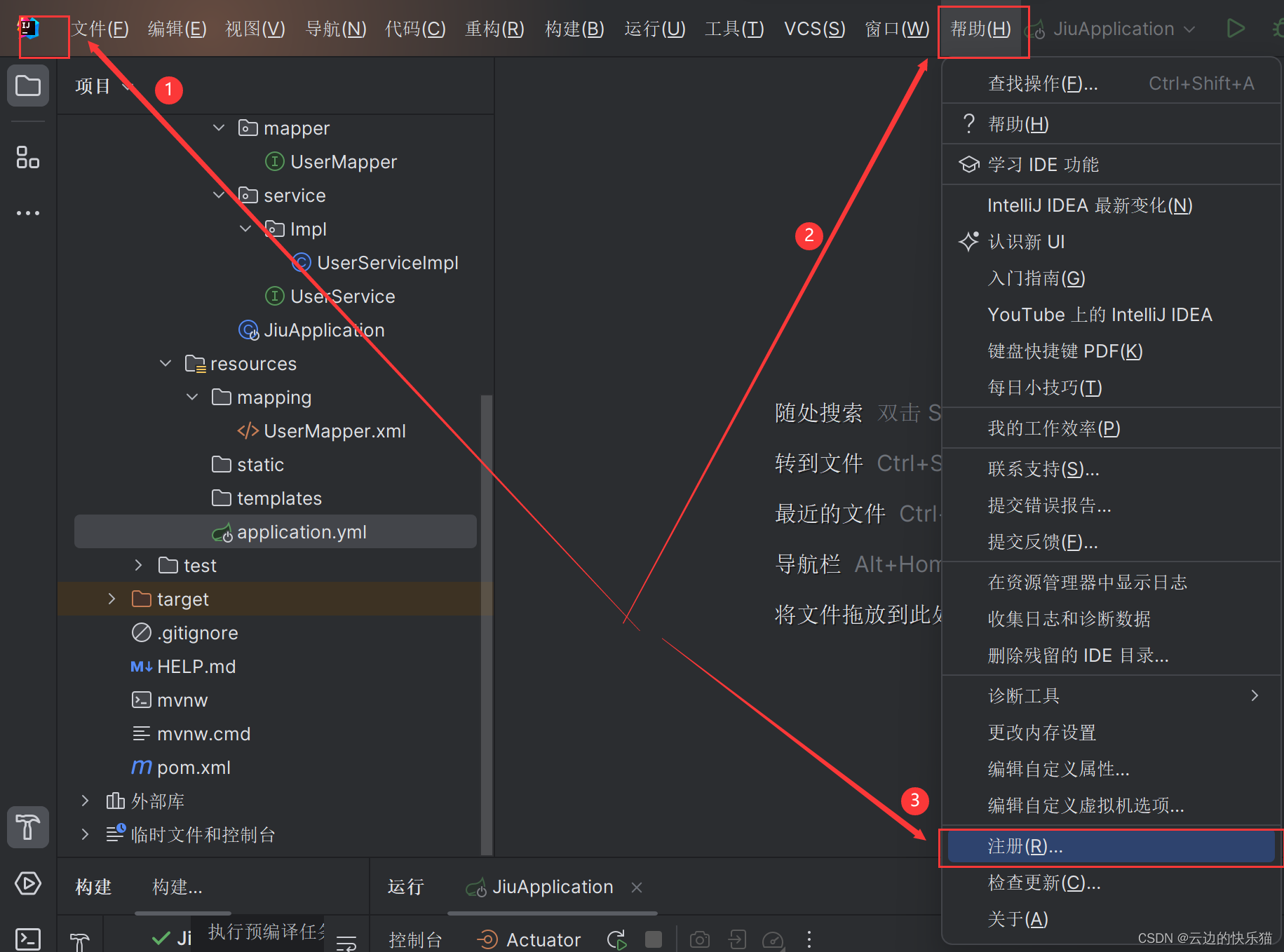Run JiuApplication with the green run icon
Image resolution: width=1284 pixels, height=952 pixels.
point(1236,28)
